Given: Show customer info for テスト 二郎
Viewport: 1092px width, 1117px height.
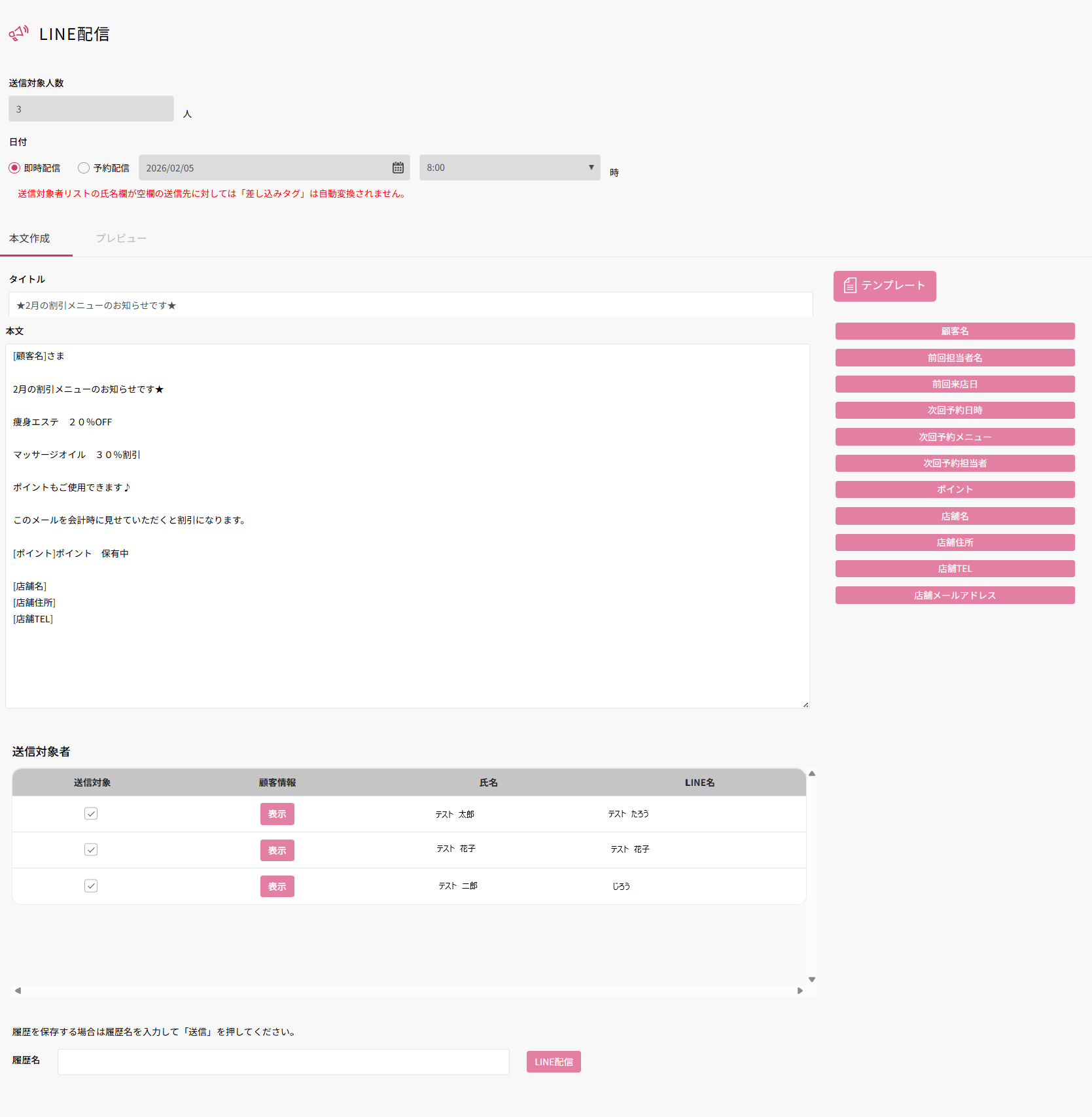Looking at the screenshot, I should 277,886.
